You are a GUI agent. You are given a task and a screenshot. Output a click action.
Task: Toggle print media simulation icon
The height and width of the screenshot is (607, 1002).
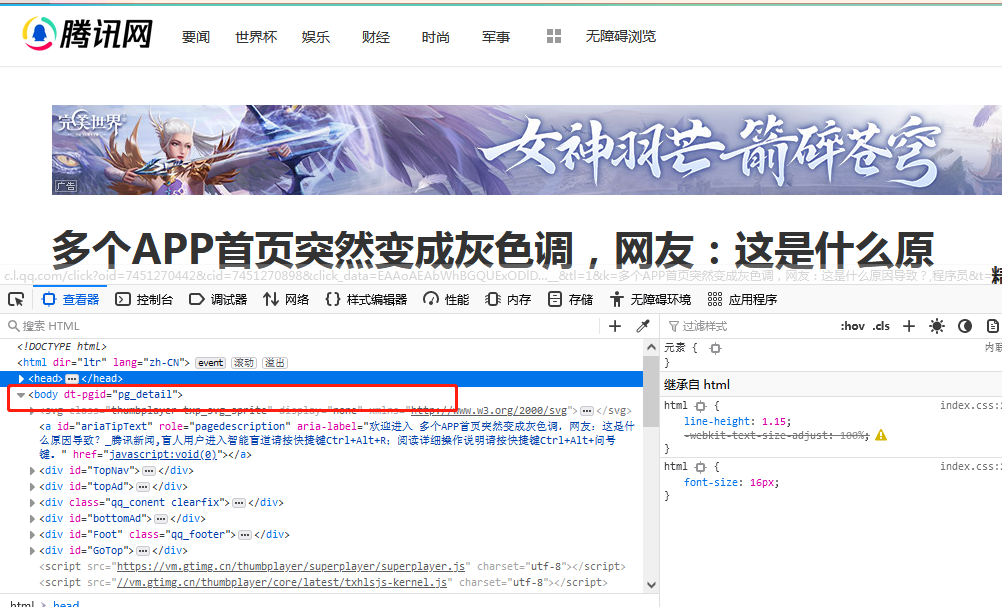click(992, 326)
